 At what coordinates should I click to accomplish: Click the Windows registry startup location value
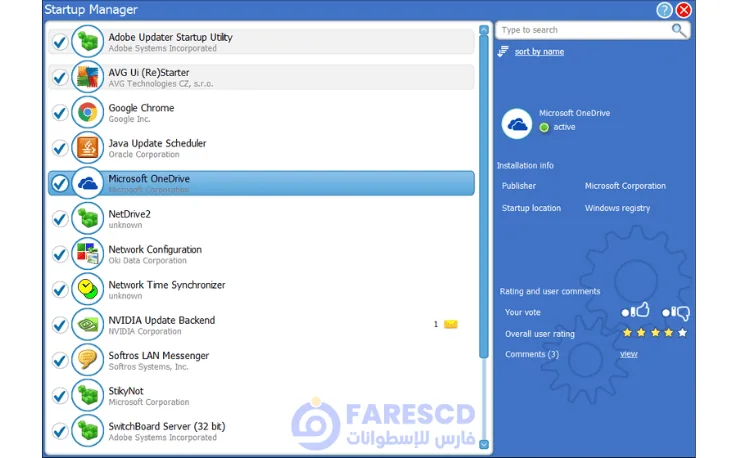pyautogui.click(x=617, y=208)
